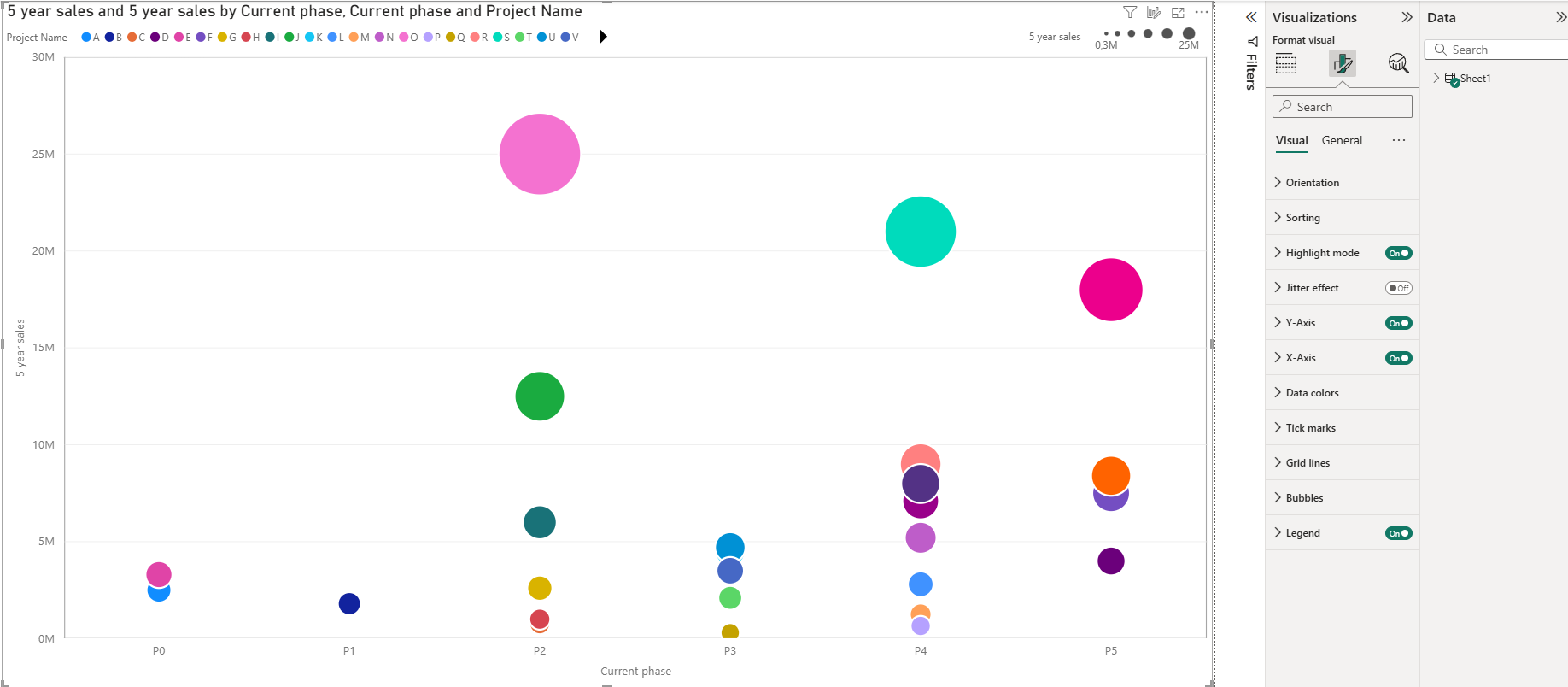Expand the Highlight mode section chevron
Image resolution: width=1568 pixels, height=687 pixels.
[x=1278, y=252]
